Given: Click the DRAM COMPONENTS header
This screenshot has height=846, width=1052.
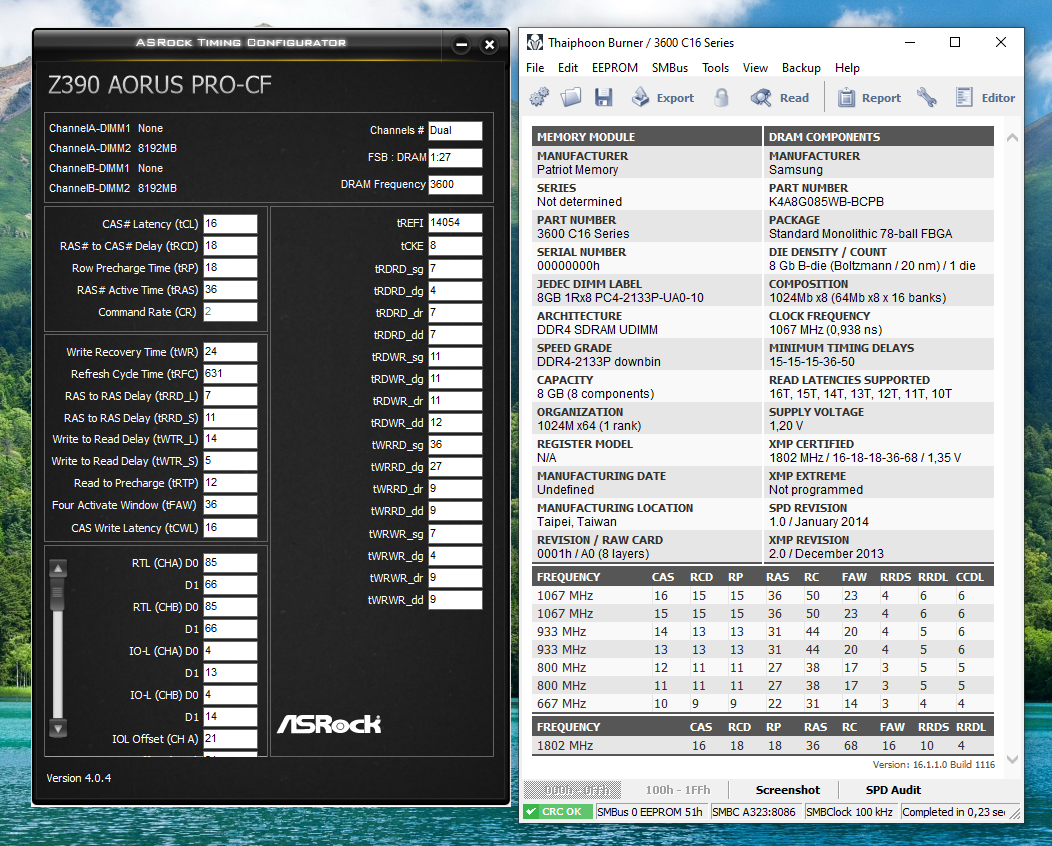Looking at the screenshot, I should [879, 136].
